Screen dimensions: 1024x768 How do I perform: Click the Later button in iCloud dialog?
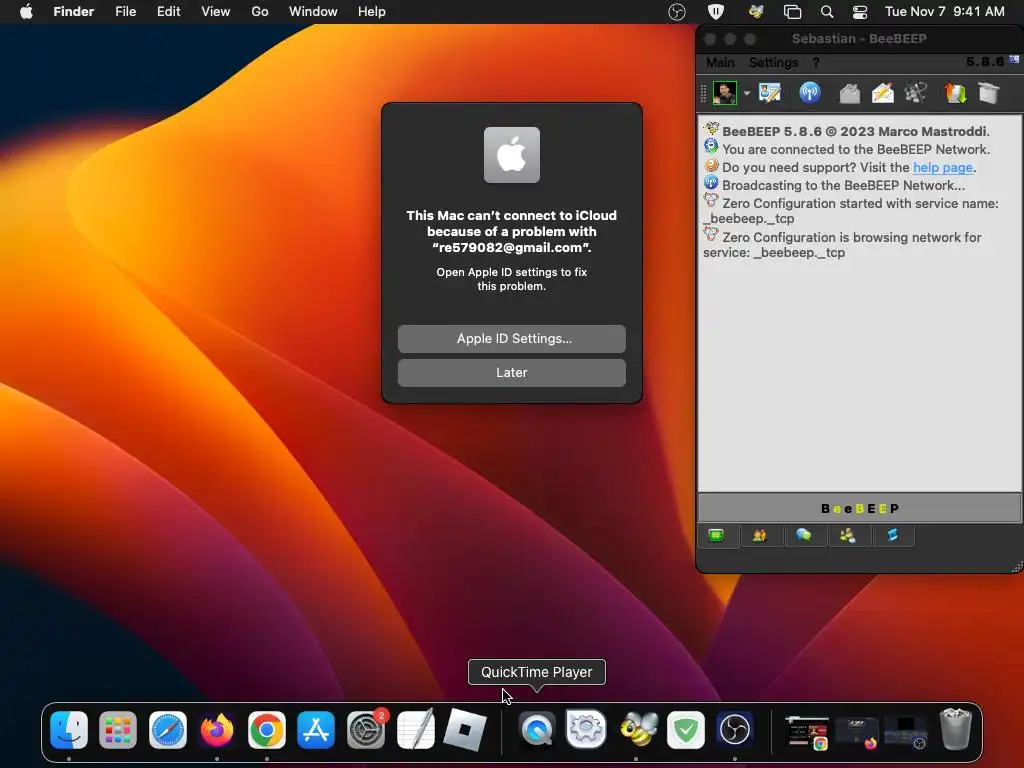pos(512,372)
